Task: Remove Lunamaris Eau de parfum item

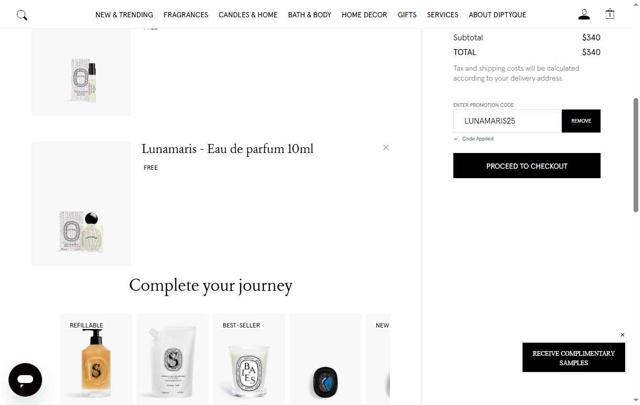Action: tap(386, 147)
